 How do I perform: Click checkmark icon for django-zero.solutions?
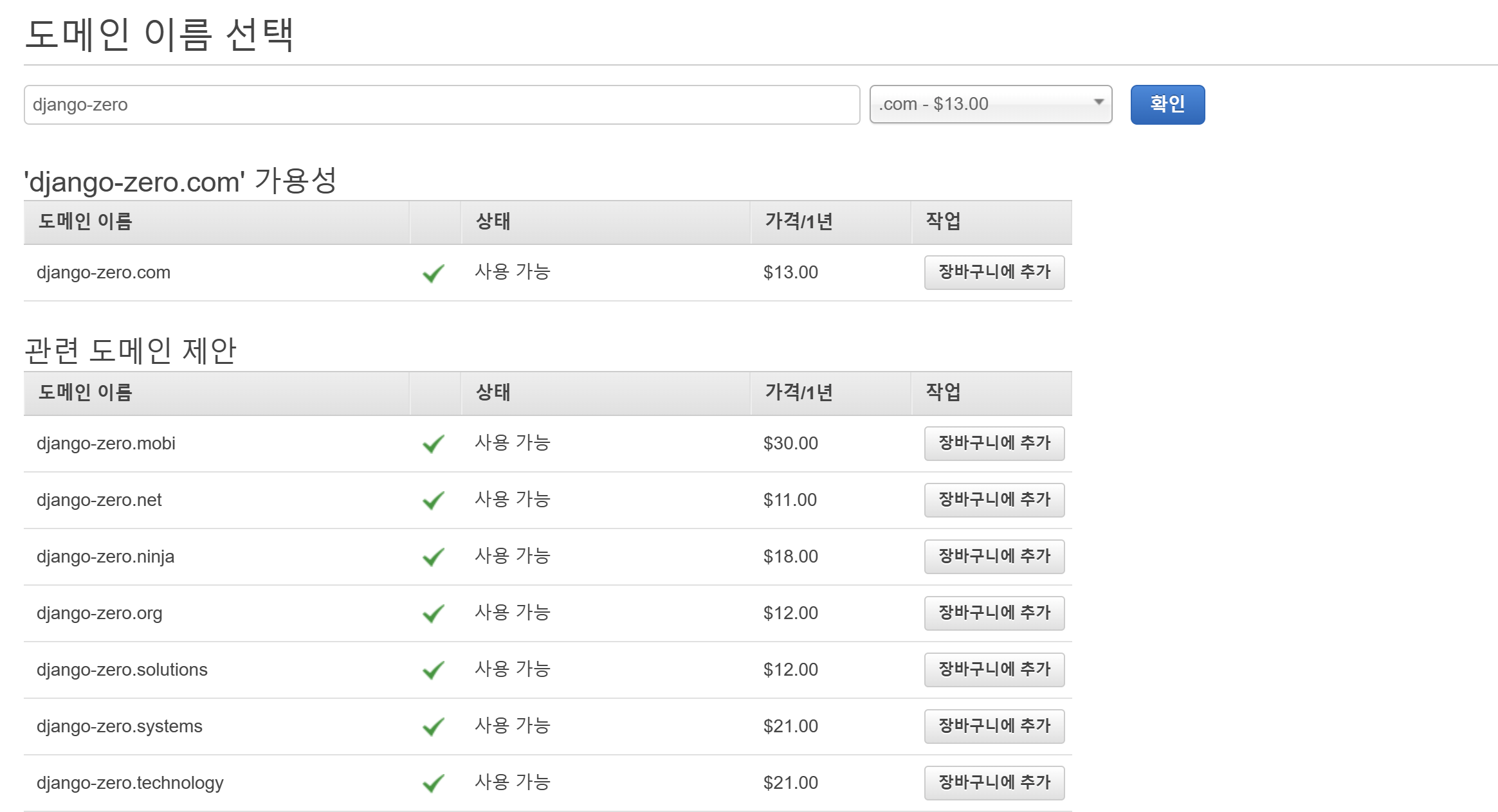[434, 670]
